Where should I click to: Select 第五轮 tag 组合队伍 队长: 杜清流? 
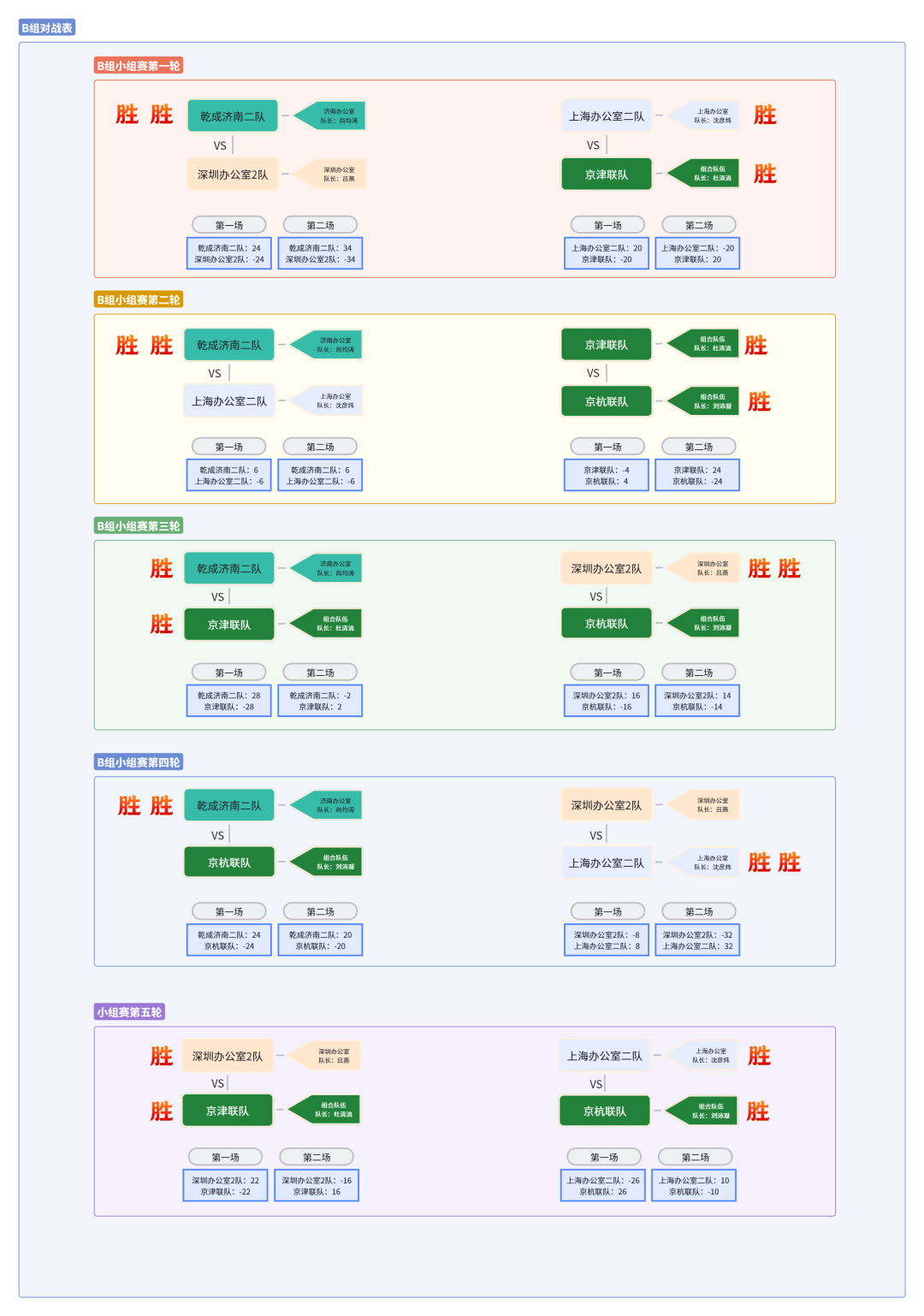click(x=324, y=1111)
